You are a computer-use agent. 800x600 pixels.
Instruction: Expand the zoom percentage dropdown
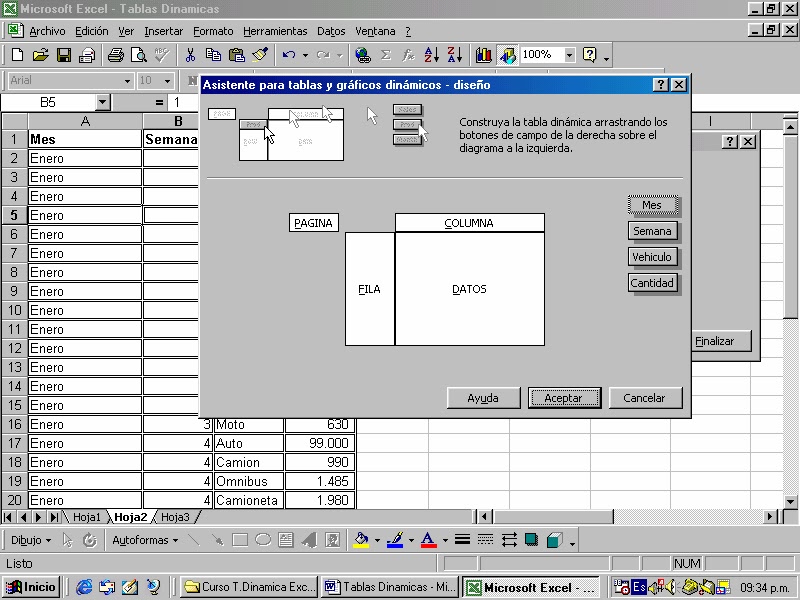(x=569, y=55)
